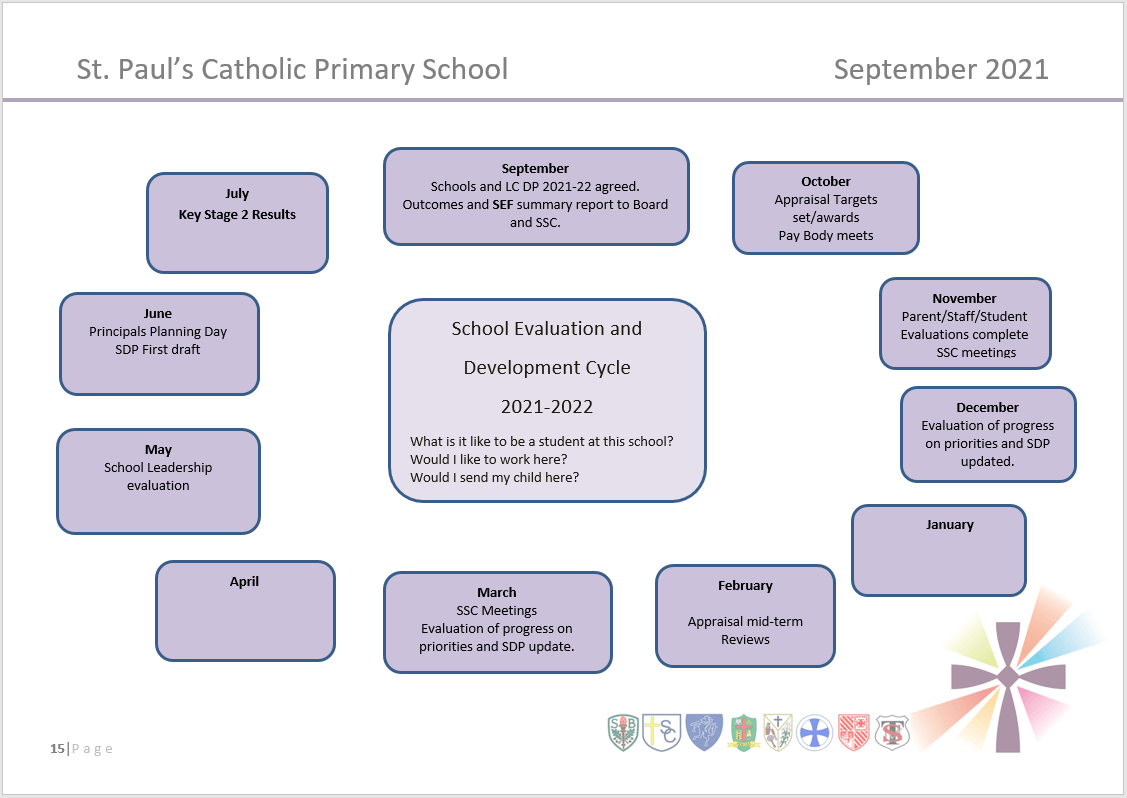Click the 'November' heading
1127x798 pixels.
pos(964,298)
